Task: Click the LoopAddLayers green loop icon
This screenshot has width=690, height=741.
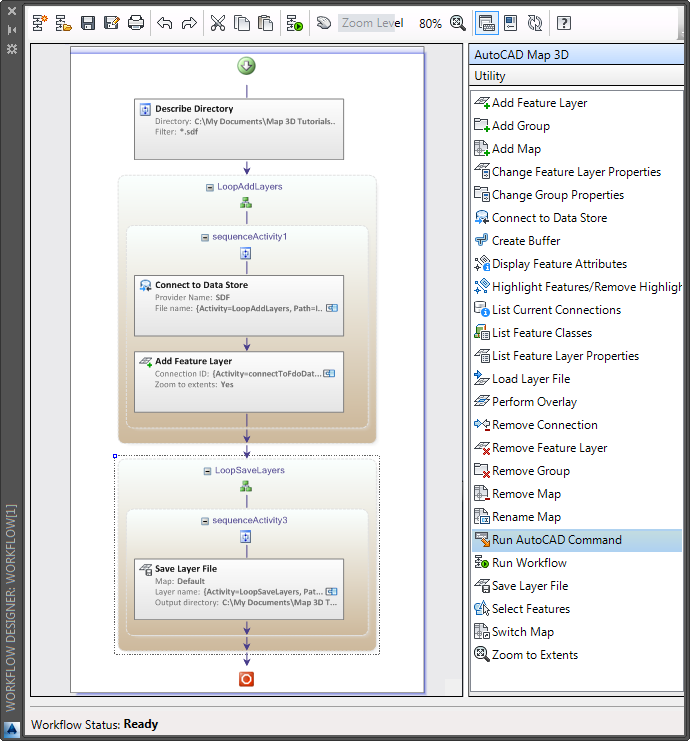Action: coord(246,203)
